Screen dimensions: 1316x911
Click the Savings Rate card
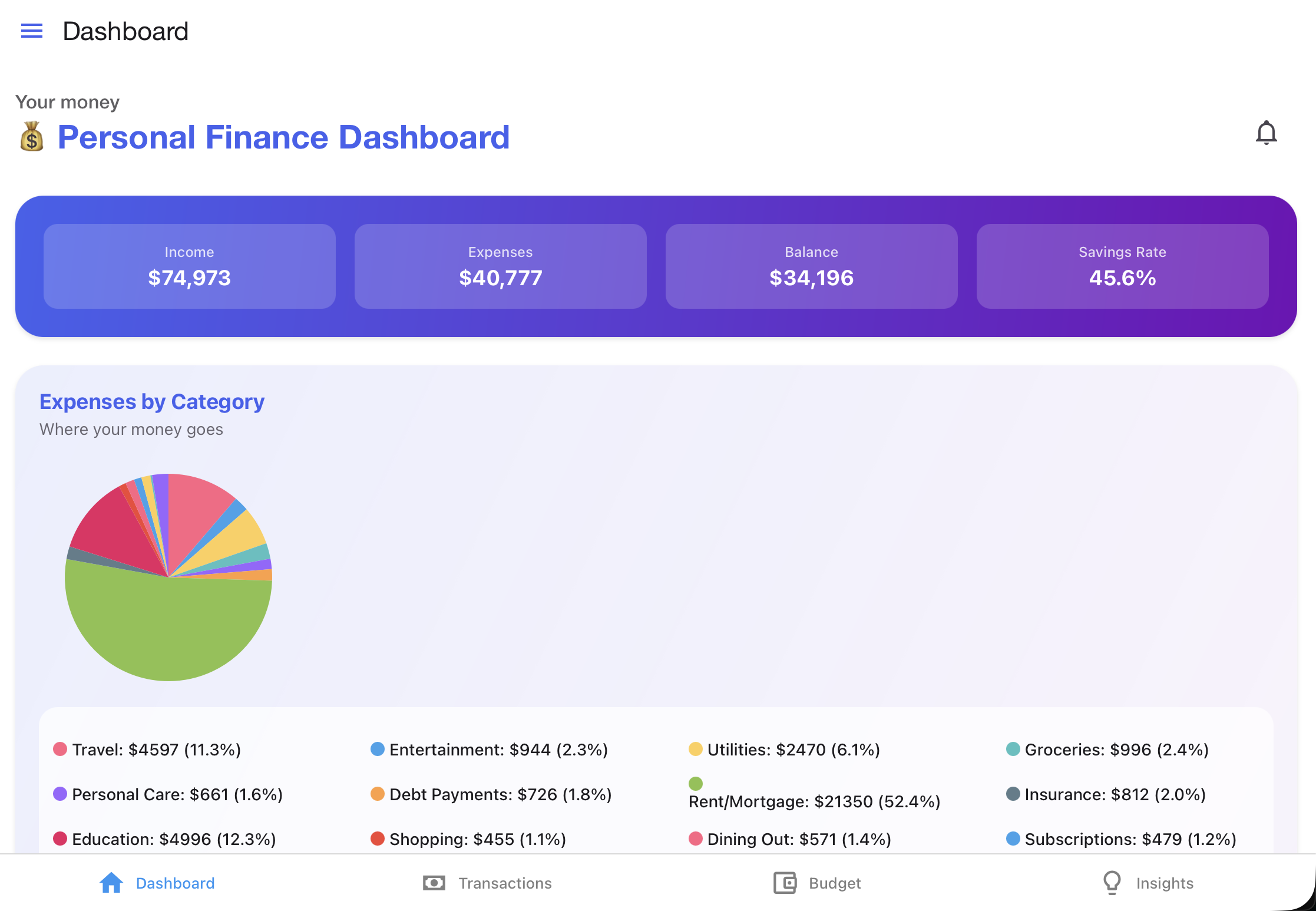click(1123, 266)
